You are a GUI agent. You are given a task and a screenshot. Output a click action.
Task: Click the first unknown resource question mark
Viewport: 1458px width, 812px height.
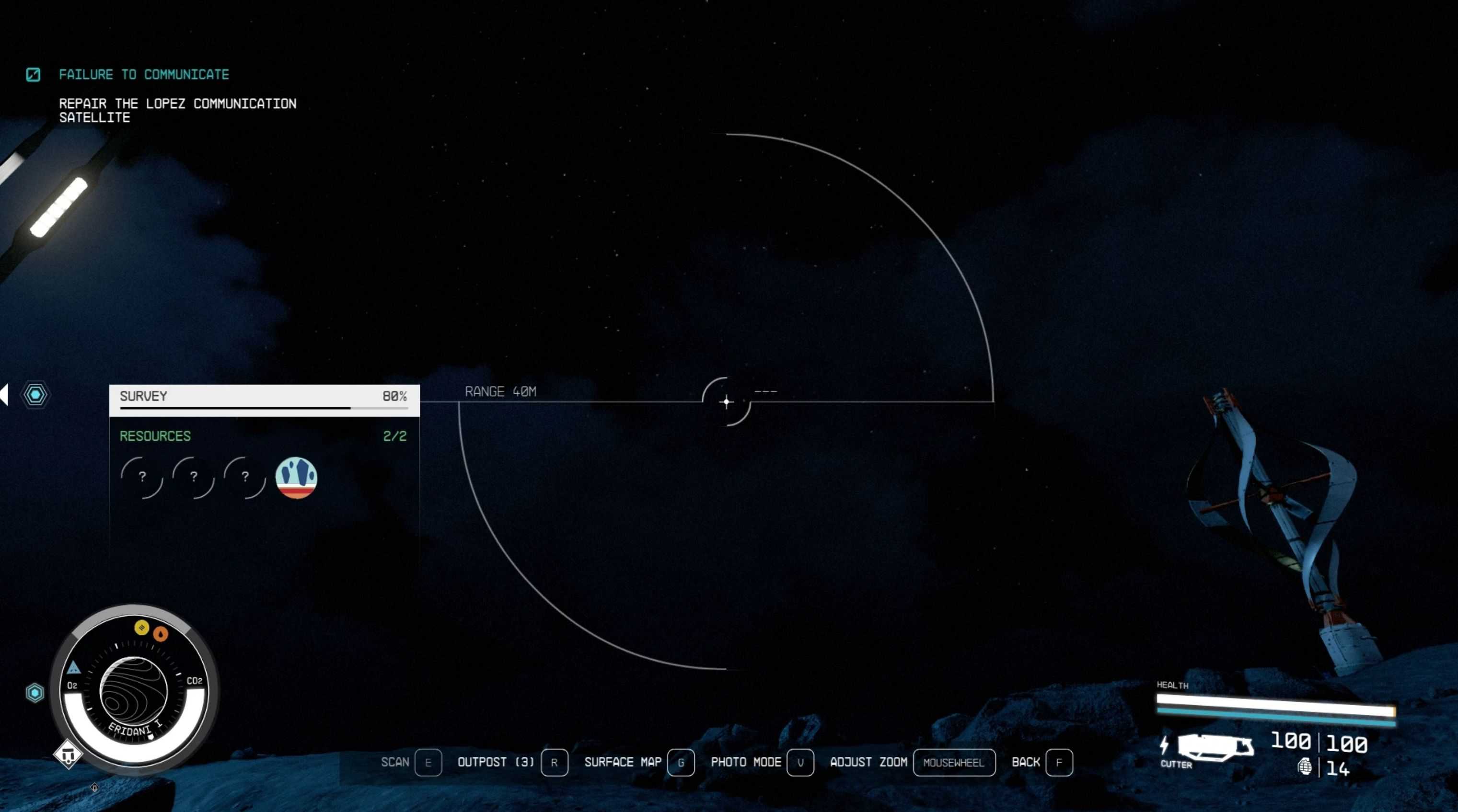(x=142, y=478)
